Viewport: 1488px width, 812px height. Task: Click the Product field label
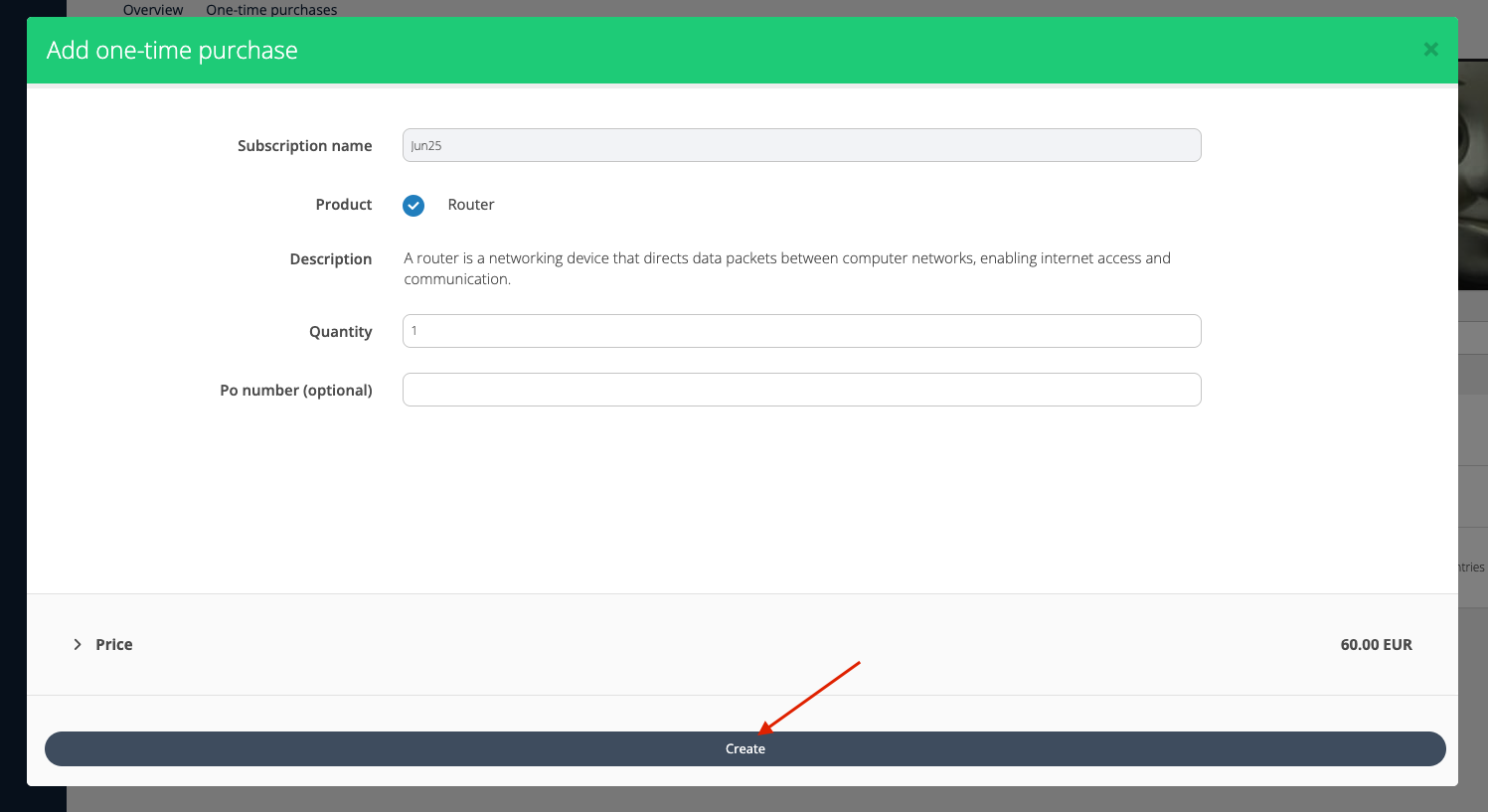pos(343,205)
